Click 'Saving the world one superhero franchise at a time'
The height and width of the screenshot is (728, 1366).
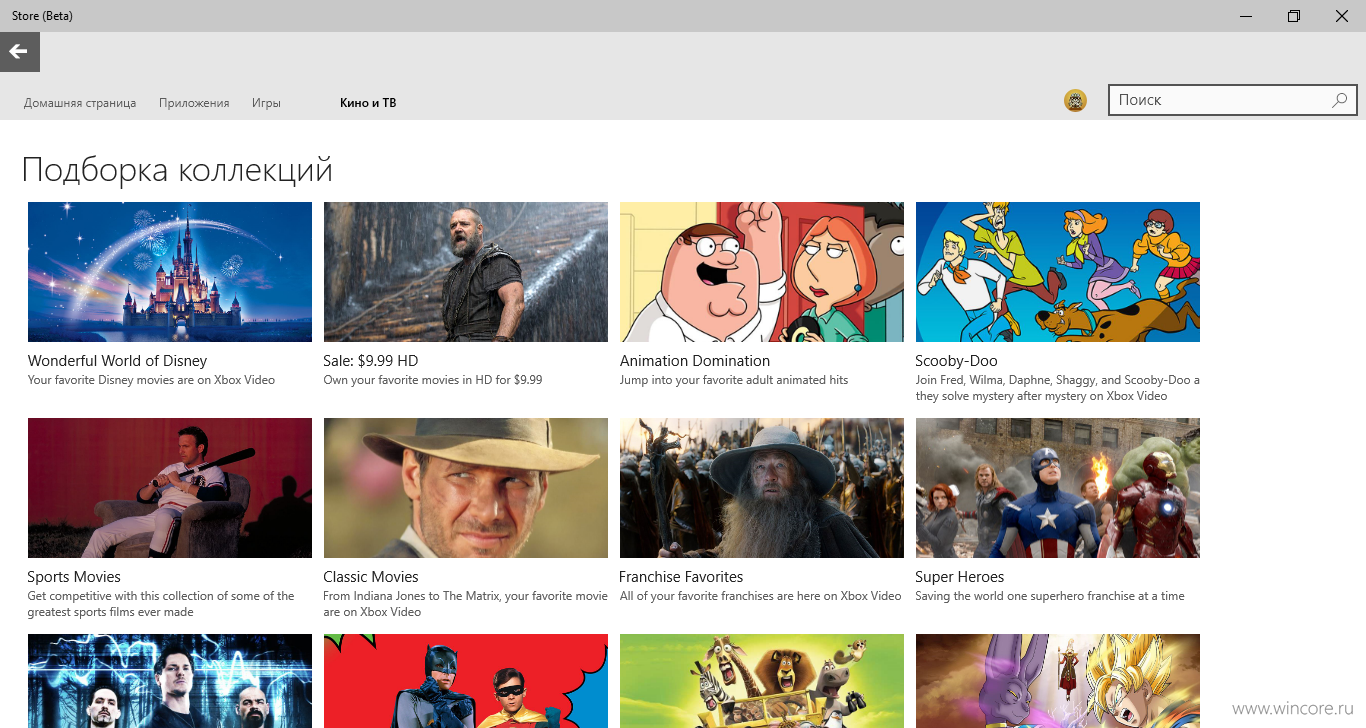[x=1050, y=596]
